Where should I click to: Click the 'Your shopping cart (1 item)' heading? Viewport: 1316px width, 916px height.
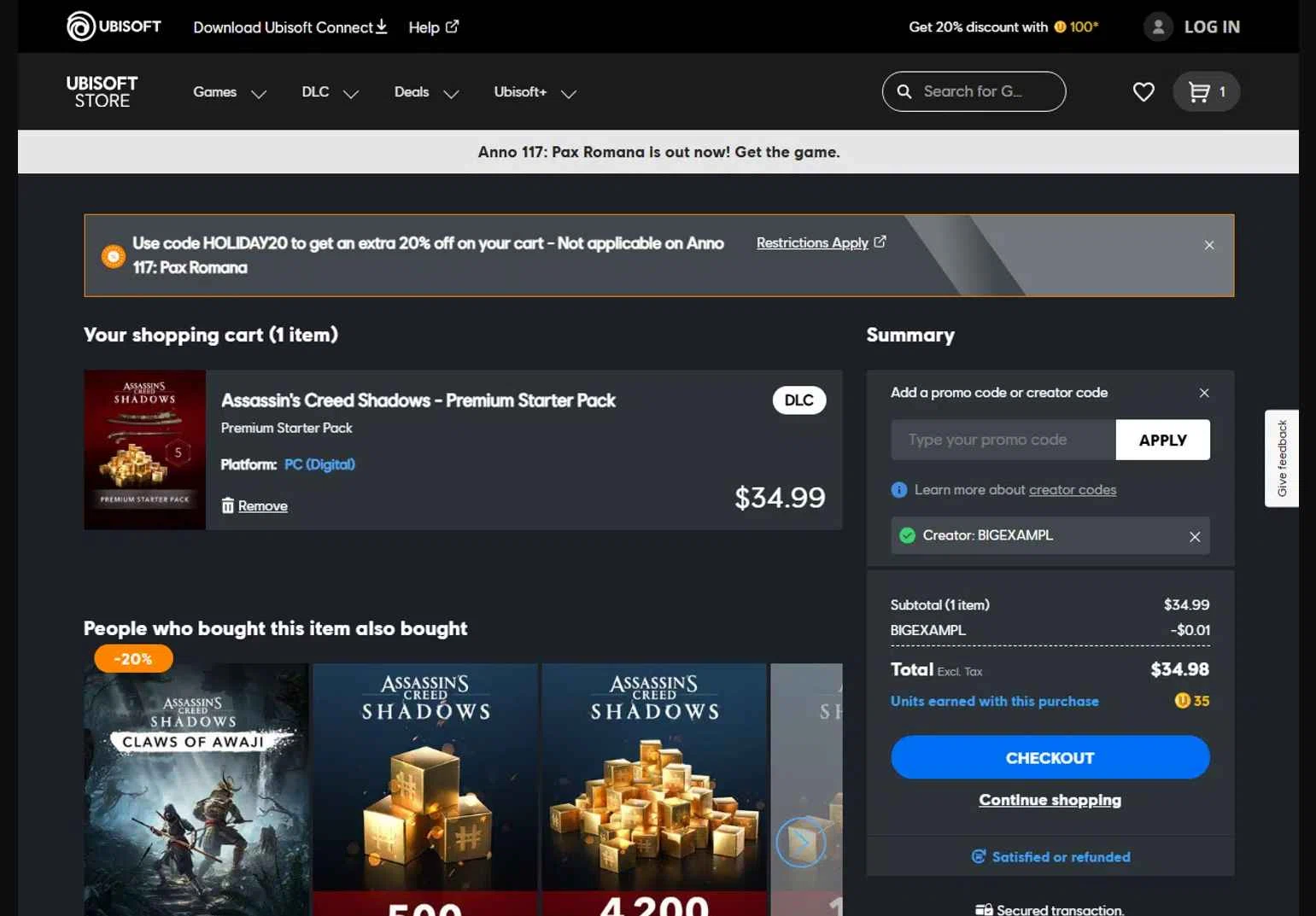[x=211, y=335]
